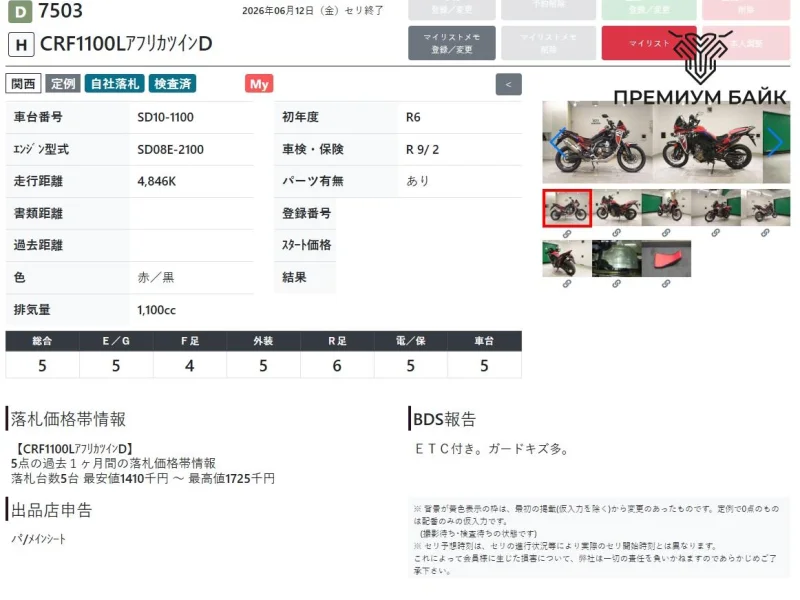Image resolution: width=800 pixels, height=600 pixels.
Task: Select fourth motorcycle thumbnail in first row
Action: point(716,208)
